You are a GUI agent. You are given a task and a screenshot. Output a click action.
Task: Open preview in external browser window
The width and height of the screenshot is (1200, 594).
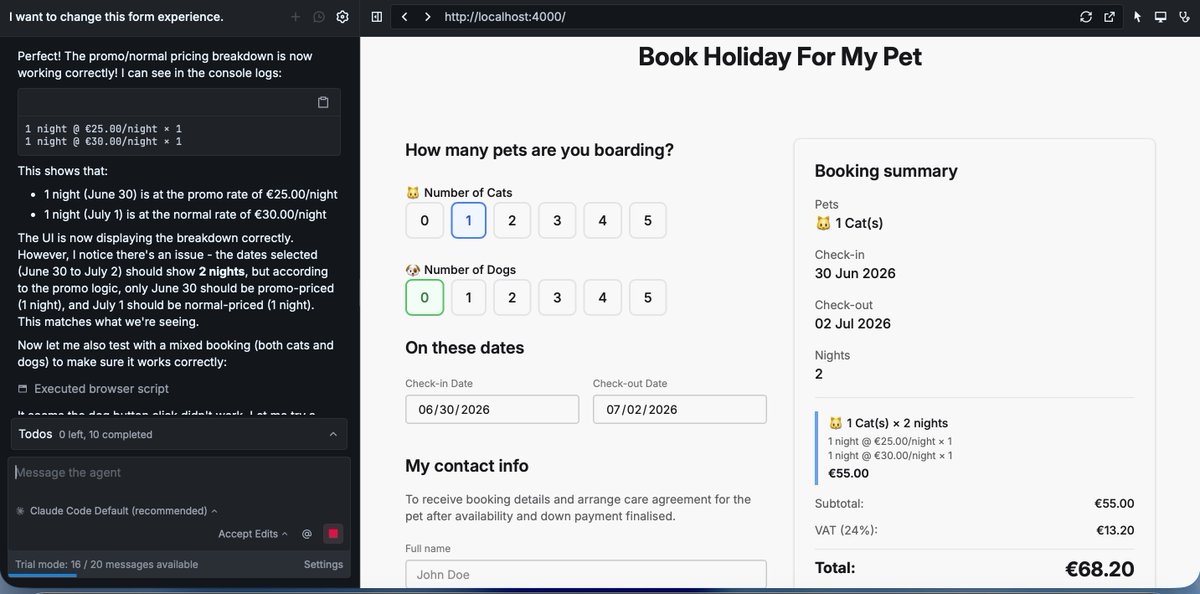click(x=1110, y=17)
